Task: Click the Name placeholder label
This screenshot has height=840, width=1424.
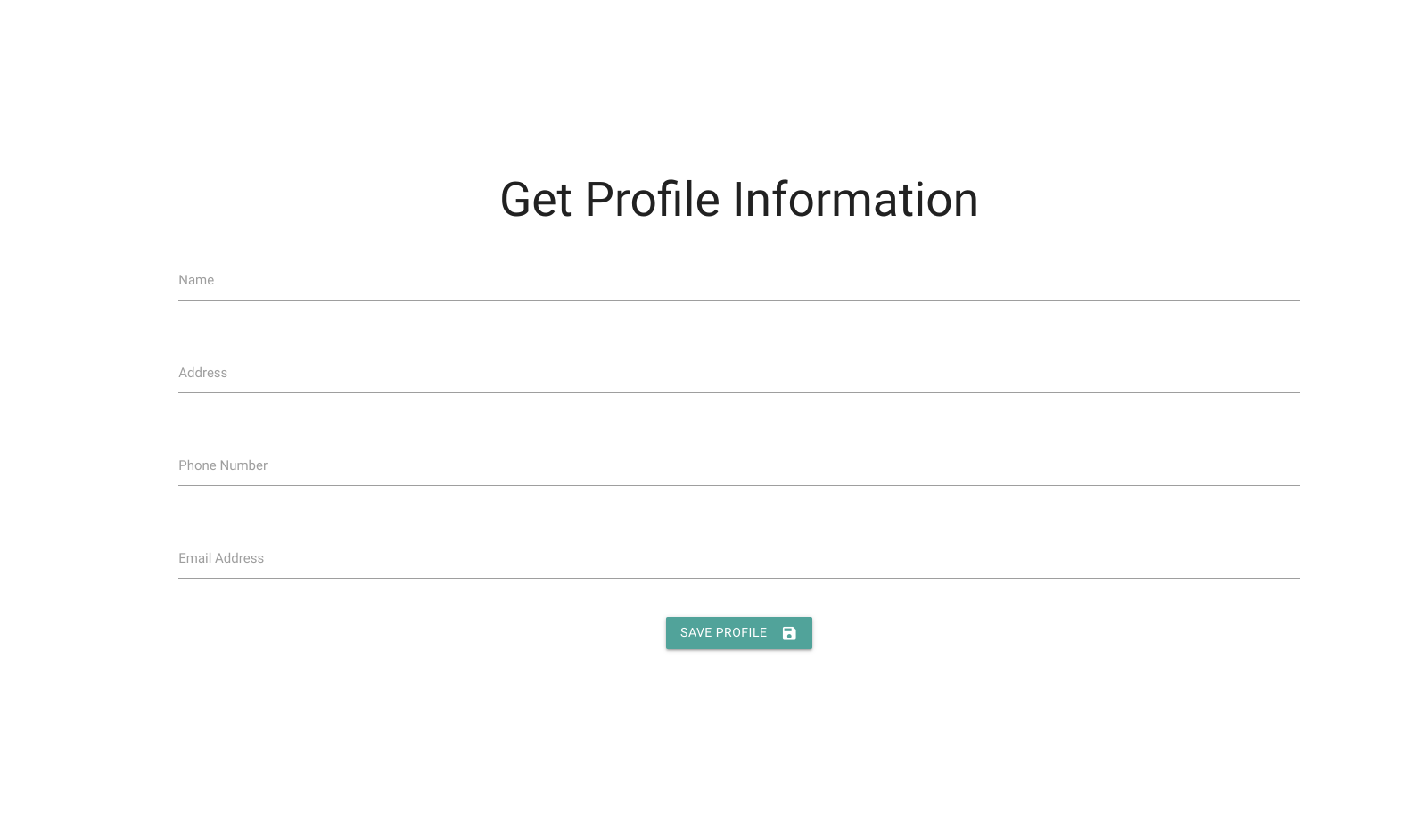Action: coord(195,280)
